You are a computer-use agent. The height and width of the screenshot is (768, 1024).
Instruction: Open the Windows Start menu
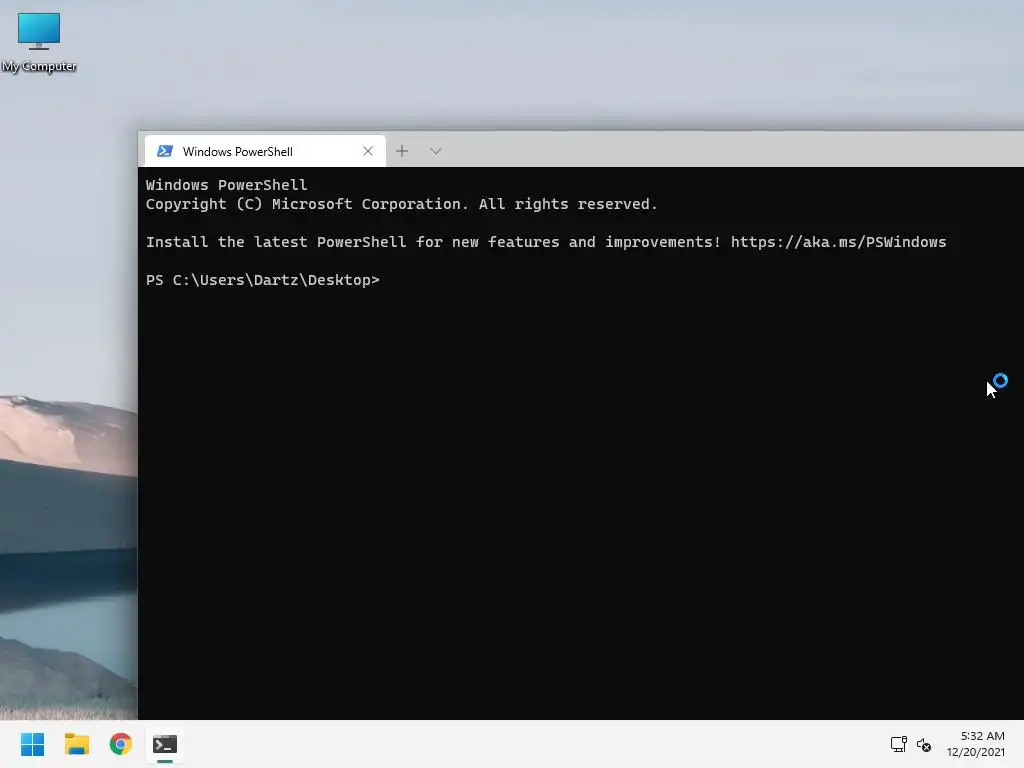tap(33, 744)
